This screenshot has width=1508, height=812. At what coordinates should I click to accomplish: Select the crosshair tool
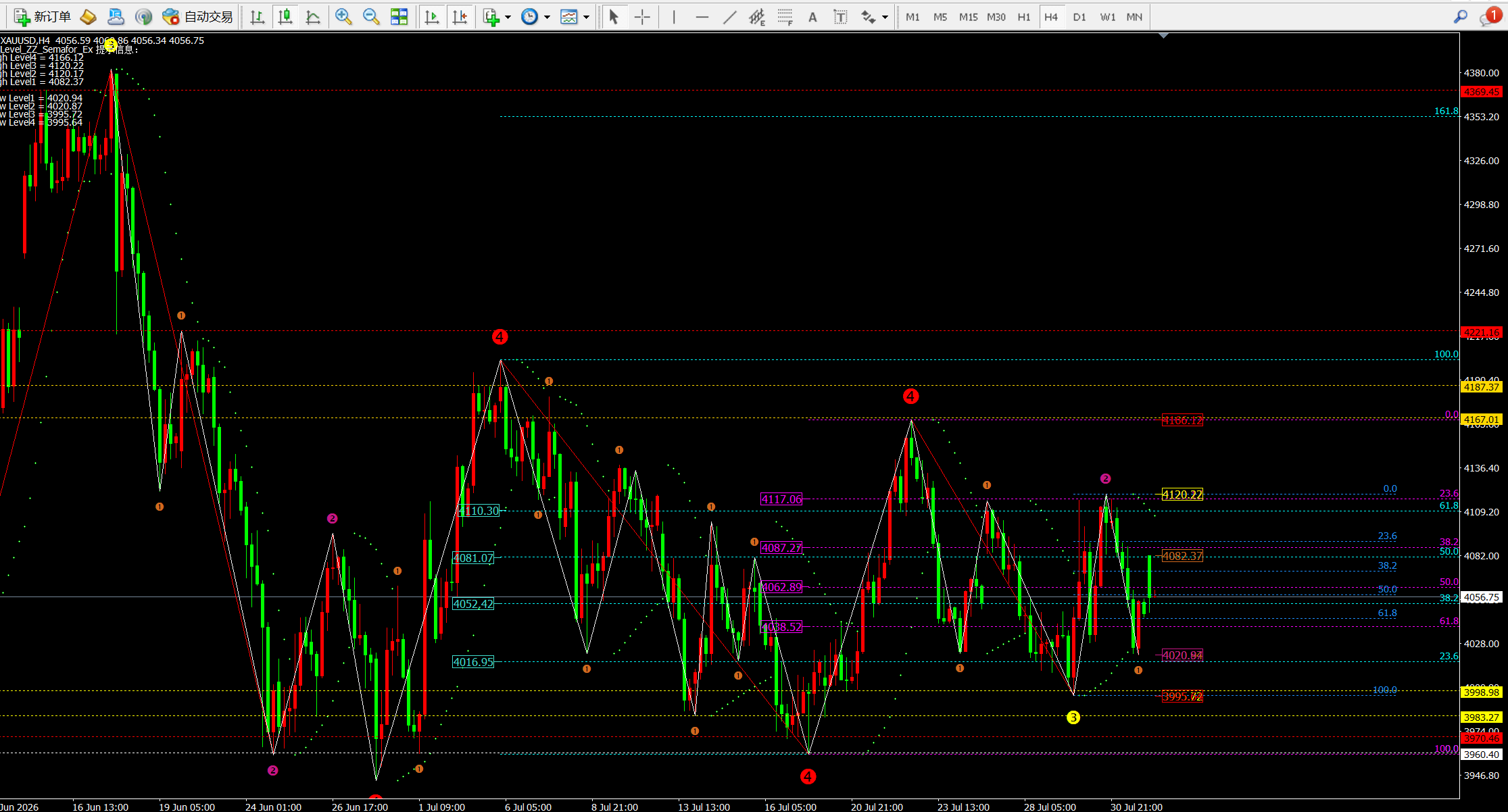point(642,17)
